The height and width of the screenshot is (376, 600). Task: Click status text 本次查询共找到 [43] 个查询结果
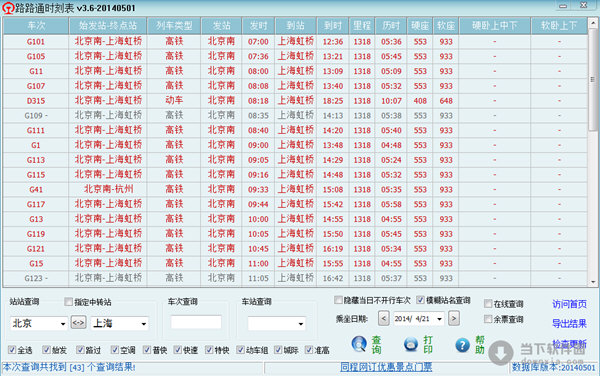point(69,367)
